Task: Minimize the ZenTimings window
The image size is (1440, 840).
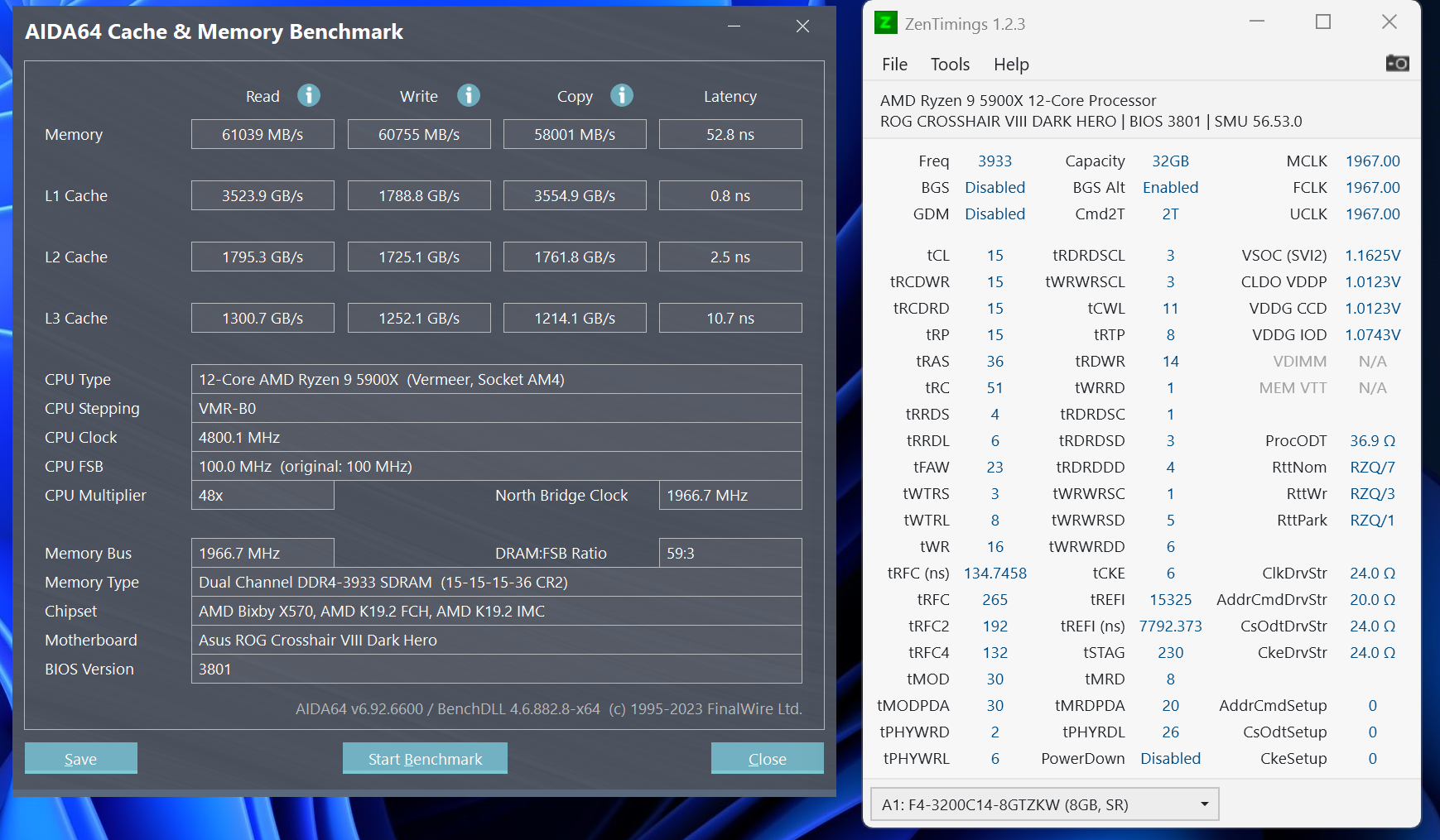Action: (1257, 22)
